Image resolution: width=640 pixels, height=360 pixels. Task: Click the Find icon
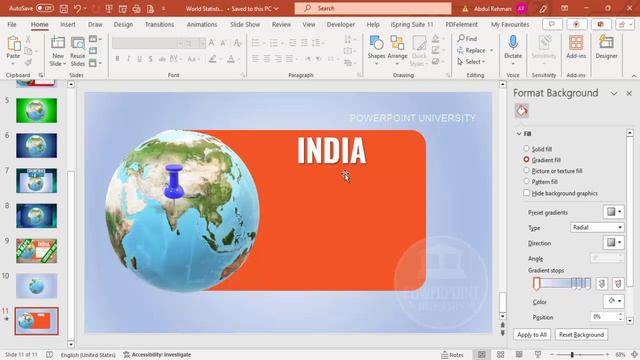(x=461, y=38)
